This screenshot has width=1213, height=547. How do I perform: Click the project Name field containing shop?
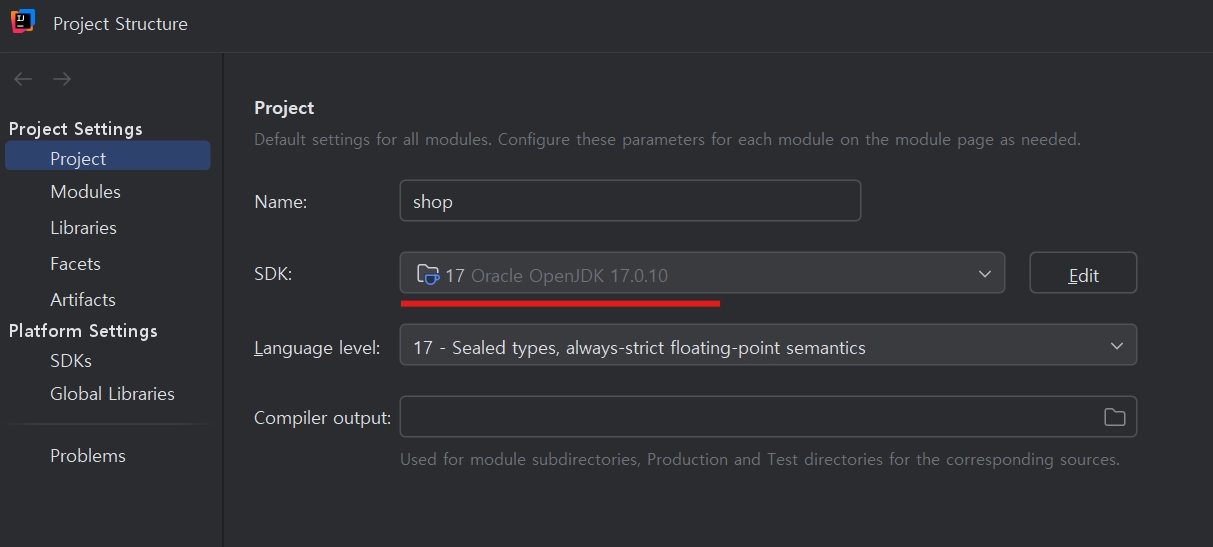tap(630, 201)
